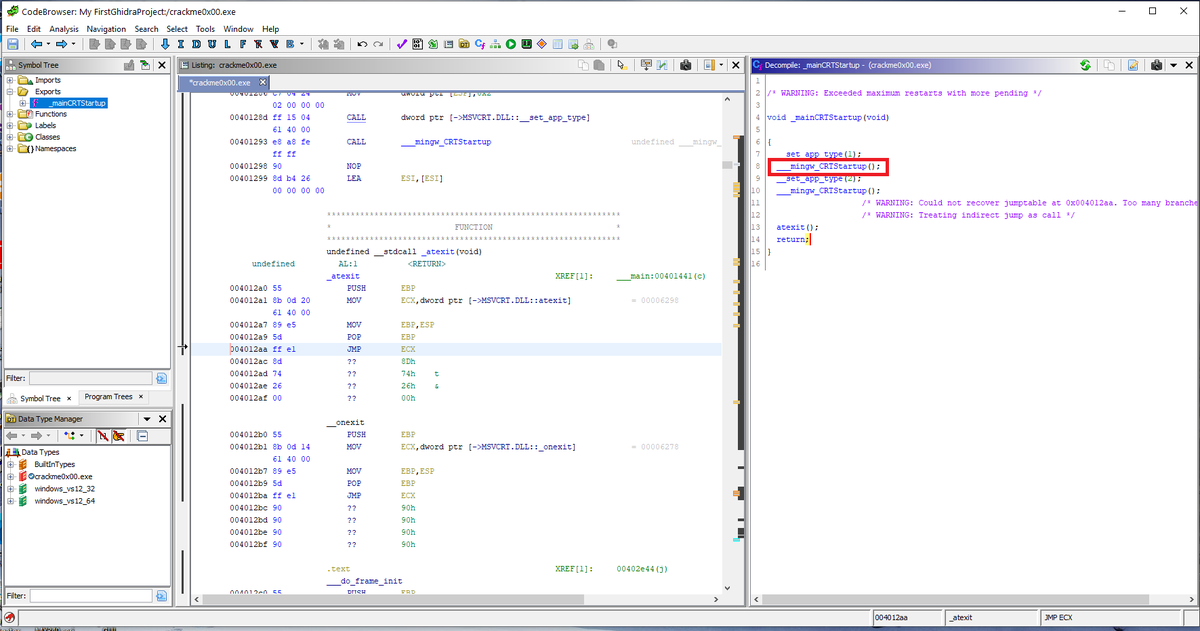Screen dimensions: 1200x631
Task: Open the back arrow history dropdown
Action: coord(48,44)
